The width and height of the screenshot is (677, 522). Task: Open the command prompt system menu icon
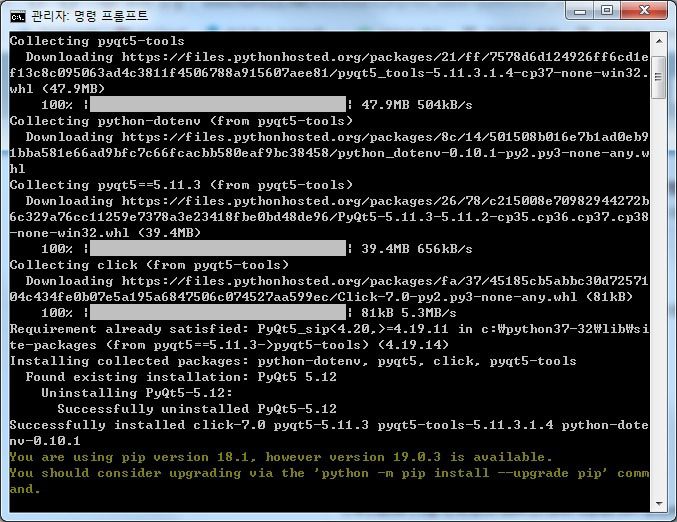18,17
